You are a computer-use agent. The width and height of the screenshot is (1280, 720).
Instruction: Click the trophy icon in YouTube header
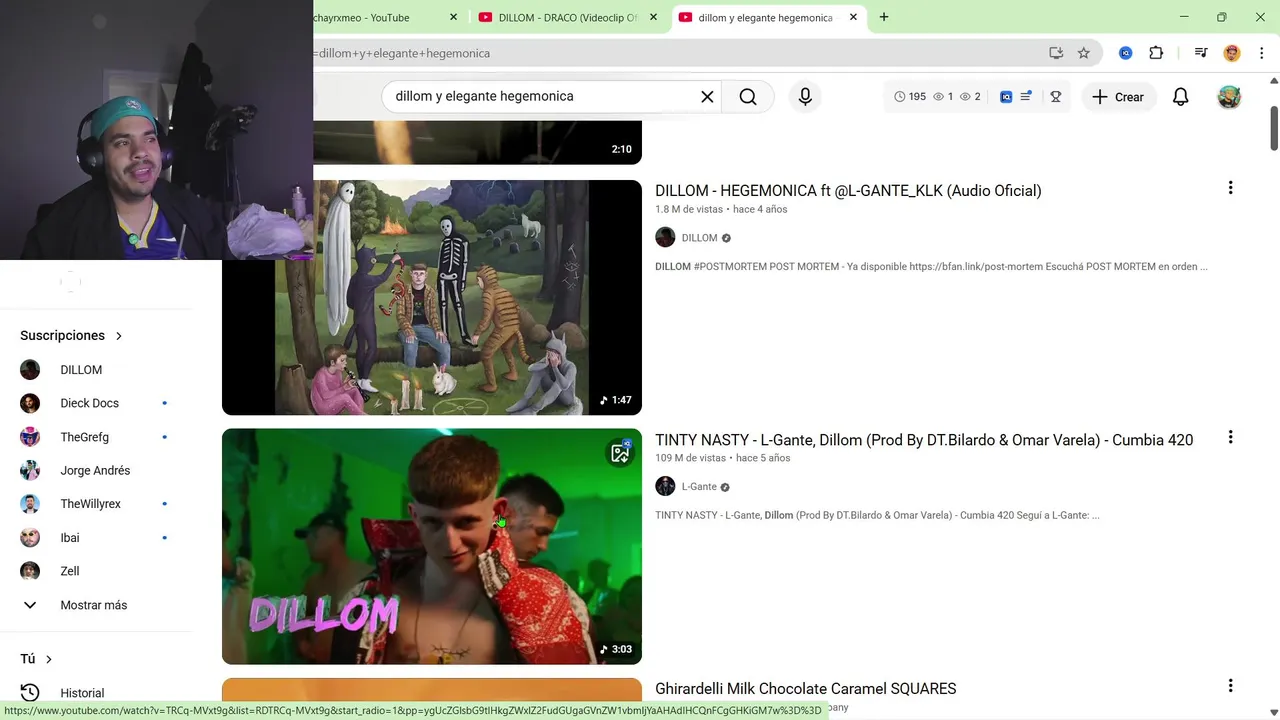coord(1055,96)
